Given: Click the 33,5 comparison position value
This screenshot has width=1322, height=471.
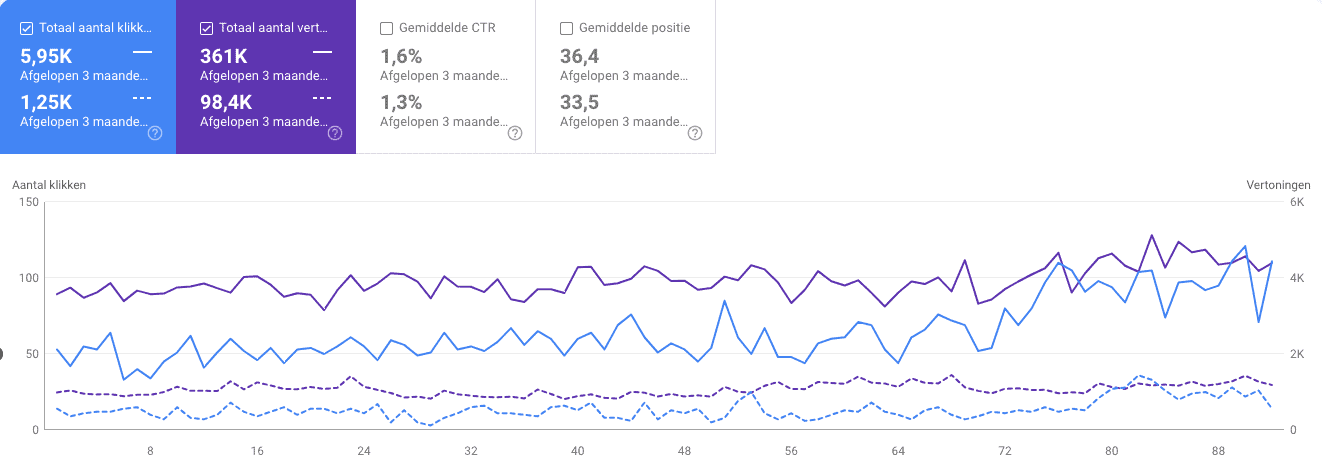Looking at the screenshot, I should click(x=580, y=102).
